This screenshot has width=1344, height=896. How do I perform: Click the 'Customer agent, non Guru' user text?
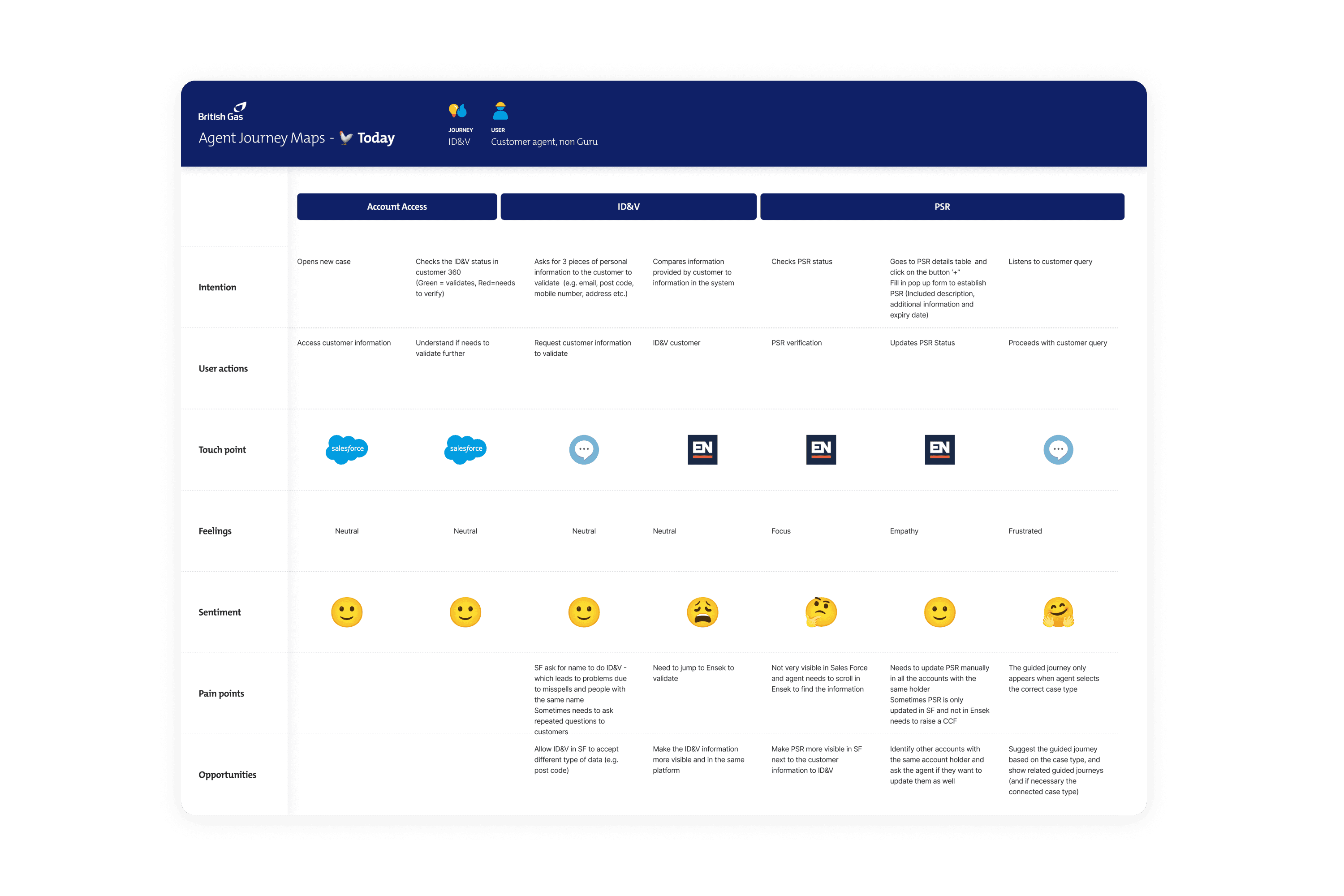(x=544, y=142)
